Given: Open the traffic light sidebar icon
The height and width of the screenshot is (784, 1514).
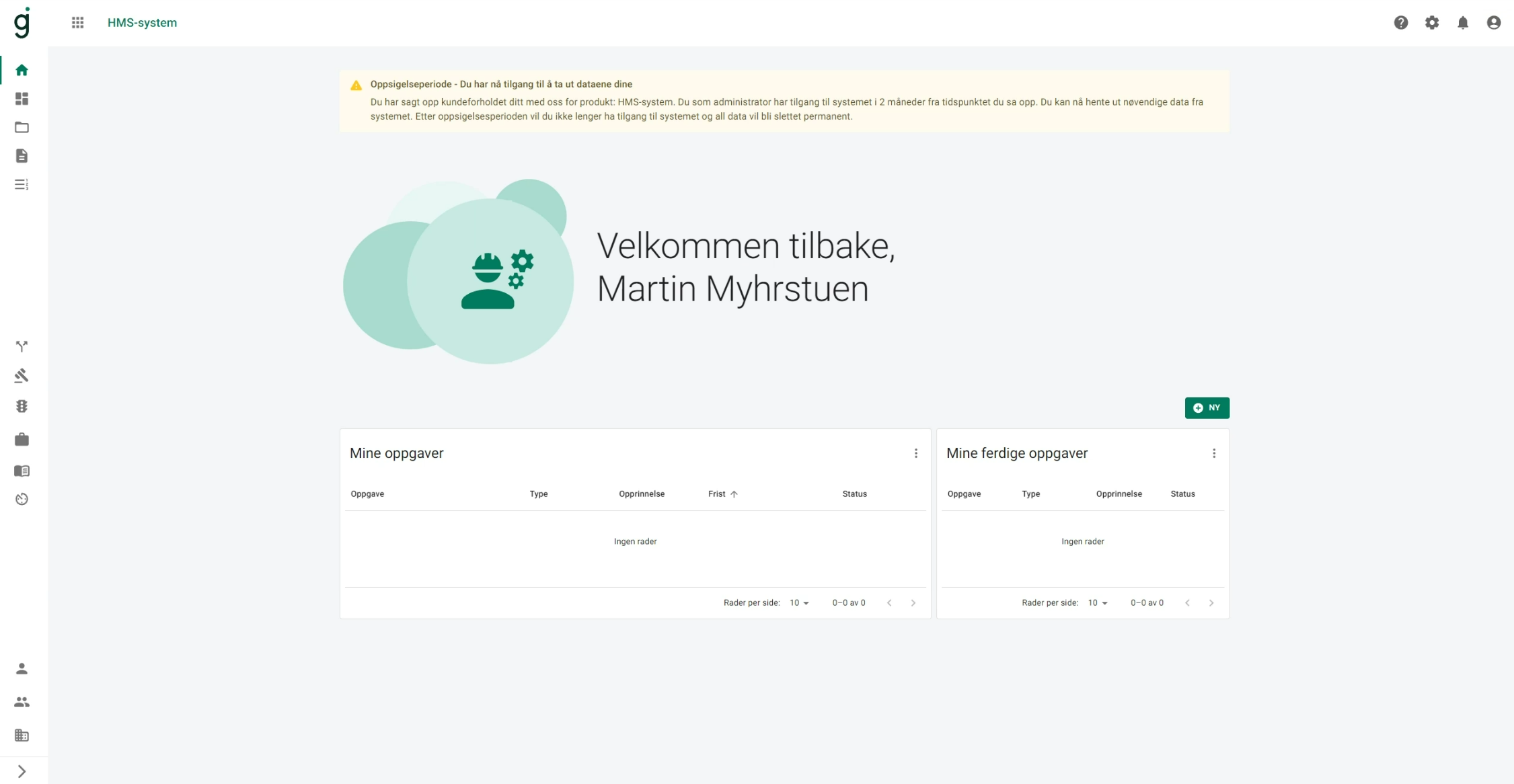Looking at the screenshot, I should (x=22, y=406).
